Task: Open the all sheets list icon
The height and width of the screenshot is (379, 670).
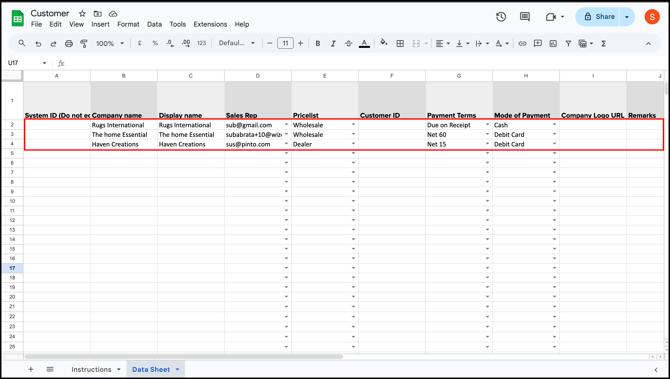Action: pos(50,369)
